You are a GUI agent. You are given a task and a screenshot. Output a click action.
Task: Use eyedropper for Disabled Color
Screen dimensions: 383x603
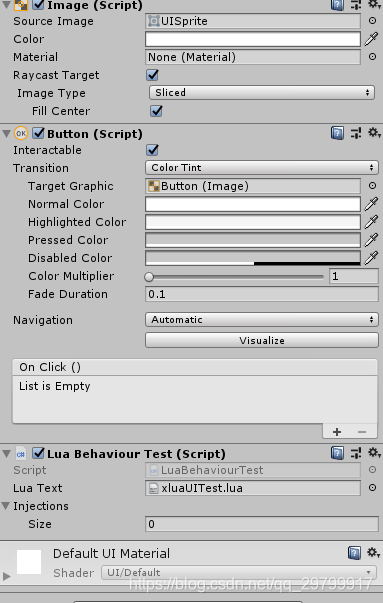[371, 258]
